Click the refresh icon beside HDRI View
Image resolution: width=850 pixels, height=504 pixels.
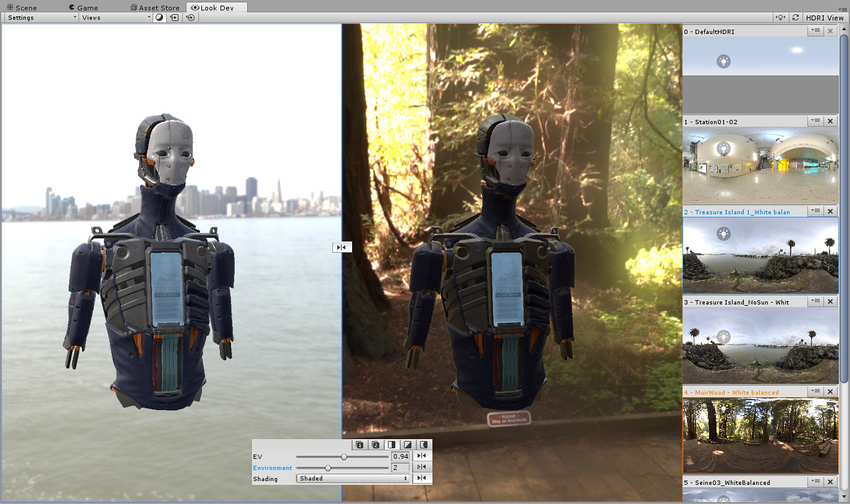(795, 18)
